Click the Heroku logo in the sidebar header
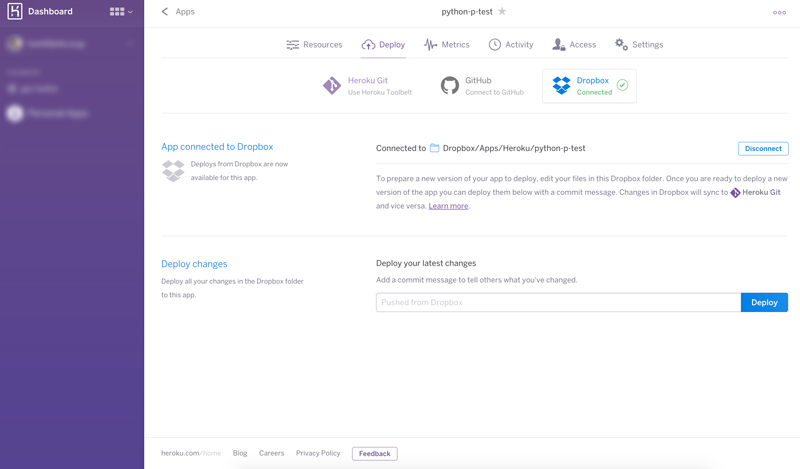The image size is (800, 469). 15,11
